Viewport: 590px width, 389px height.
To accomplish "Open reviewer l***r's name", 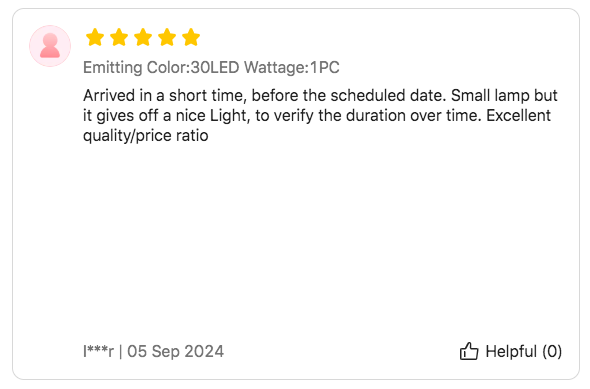I will 98,351.
